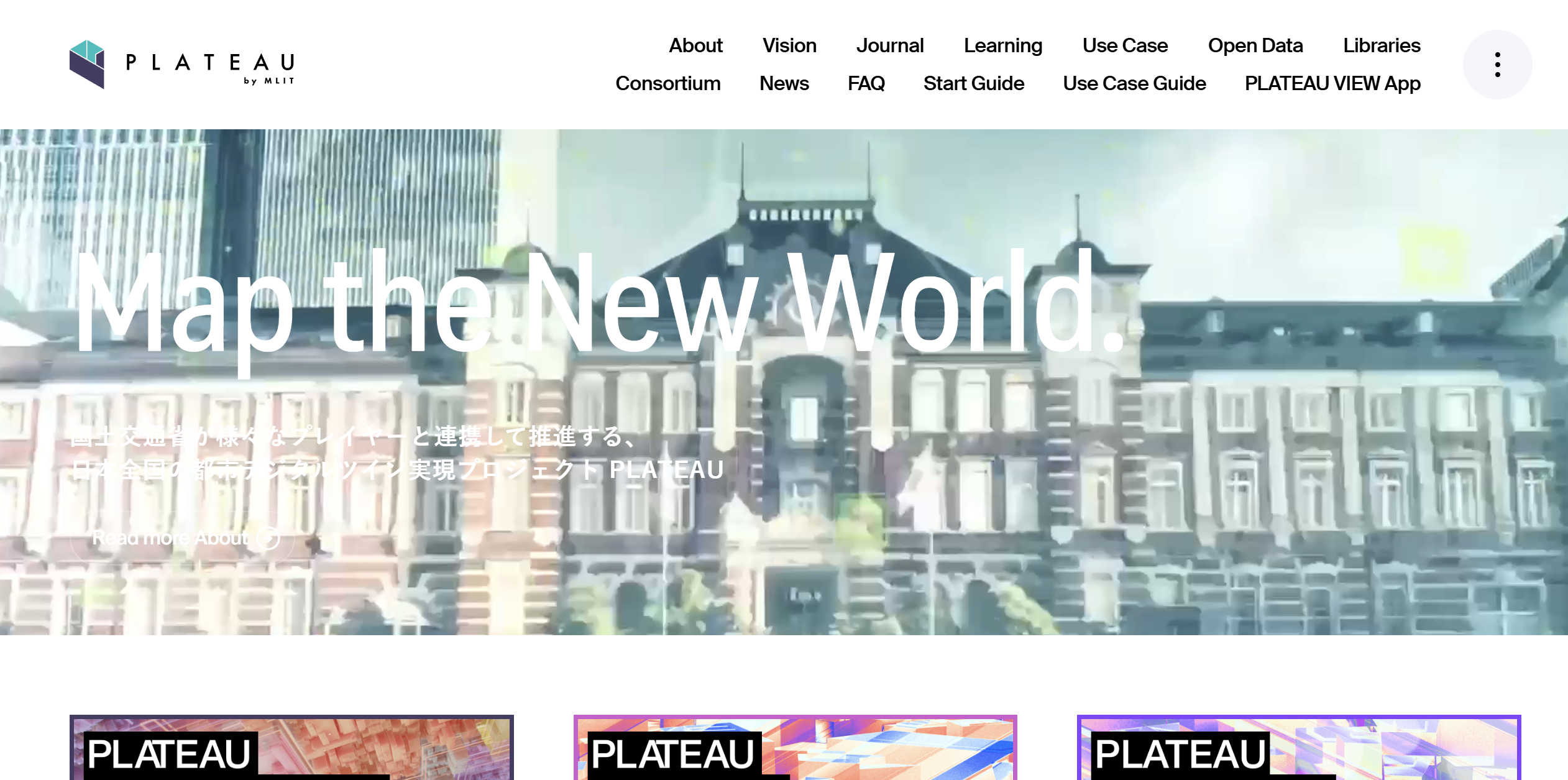
Task: Go to the Journal page
Action: (x=890, y=45)
